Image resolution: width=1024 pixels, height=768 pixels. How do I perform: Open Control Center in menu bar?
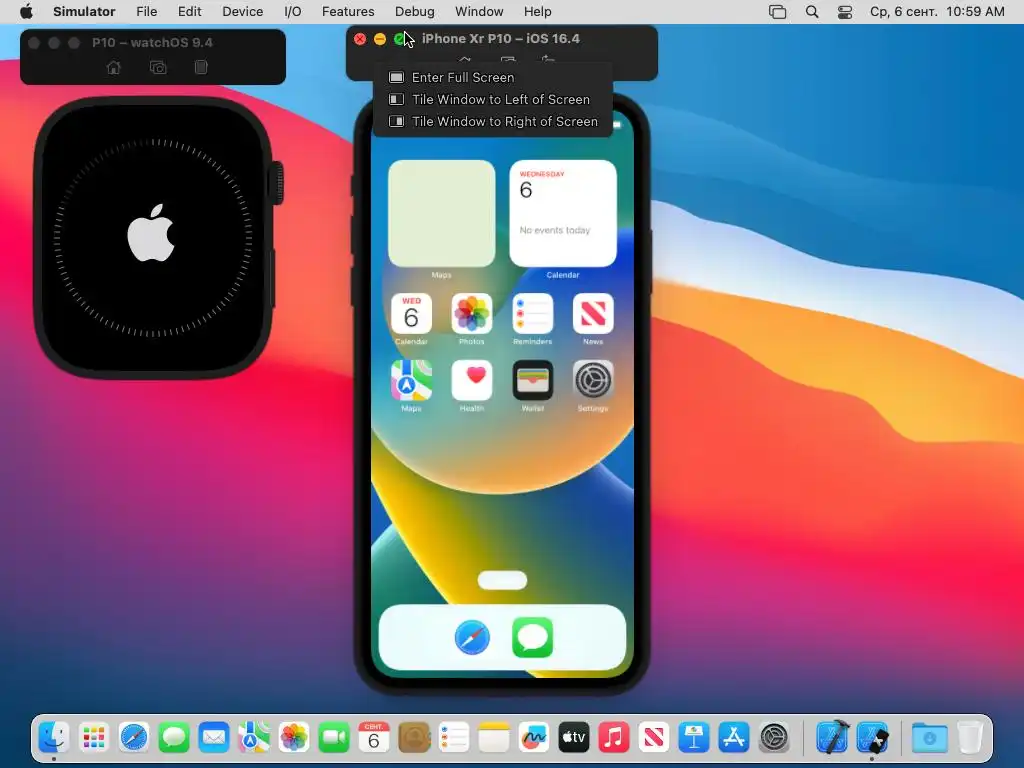pyautogui.click(x=844, y=11)
